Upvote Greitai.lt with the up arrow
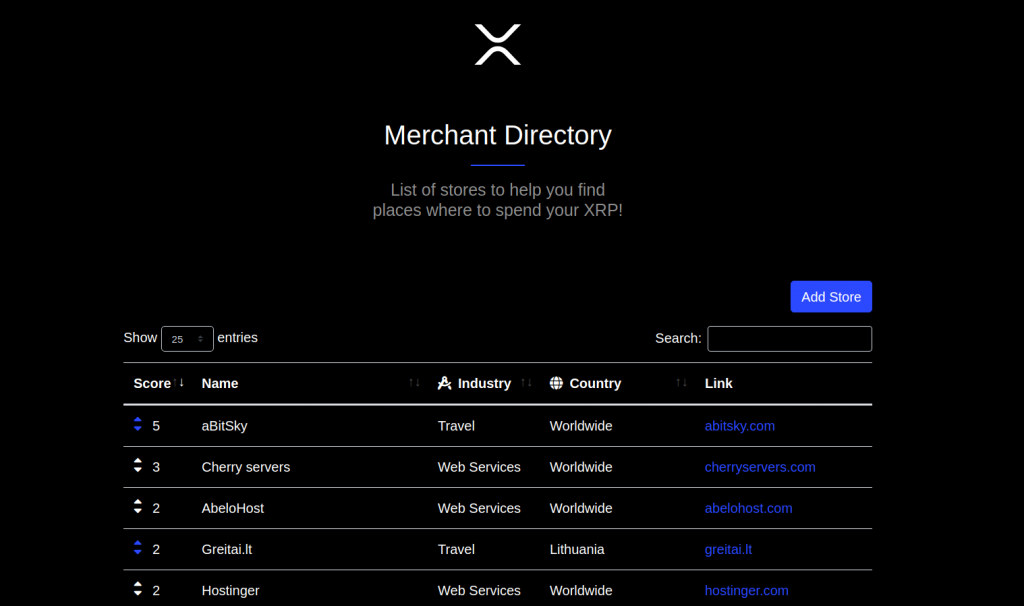 [x=138, y=543]
